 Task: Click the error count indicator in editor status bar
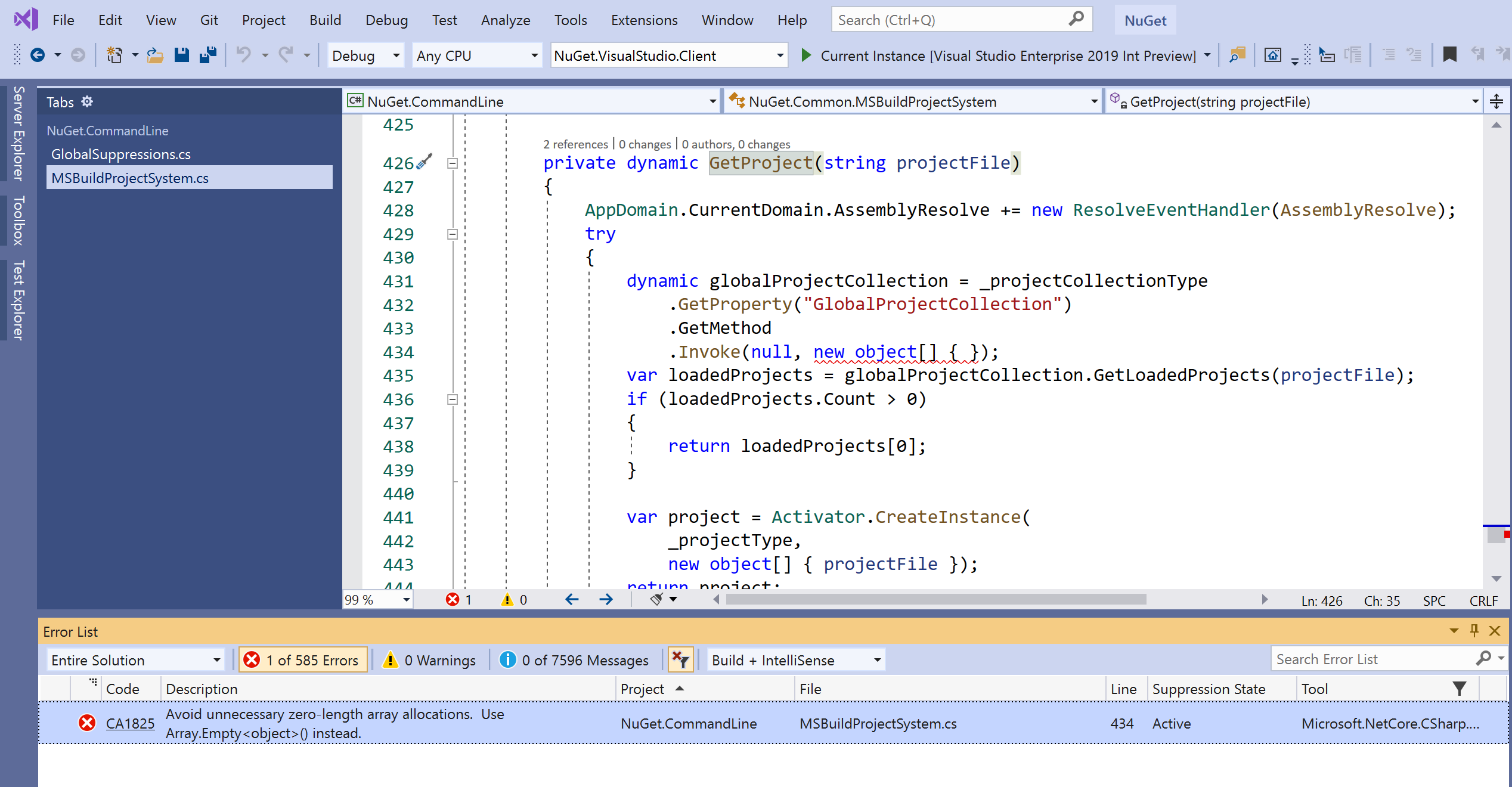pyautogui.click(x=459, y=600)
